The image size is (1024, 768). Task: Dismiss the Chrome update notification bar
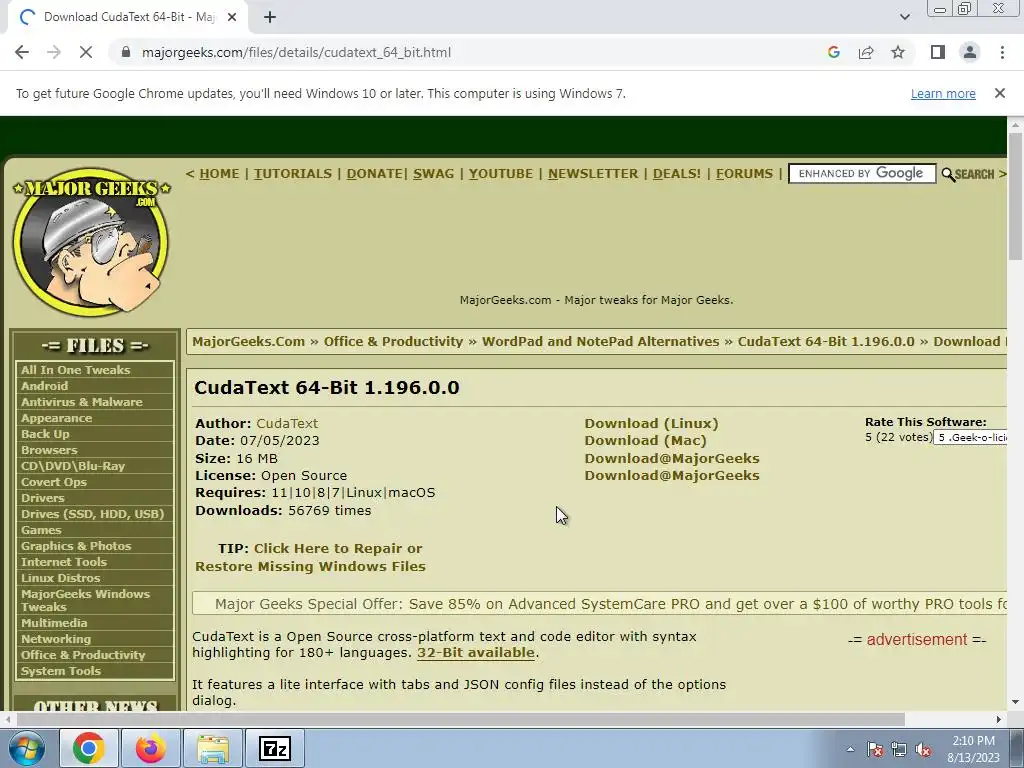(999, 93)
